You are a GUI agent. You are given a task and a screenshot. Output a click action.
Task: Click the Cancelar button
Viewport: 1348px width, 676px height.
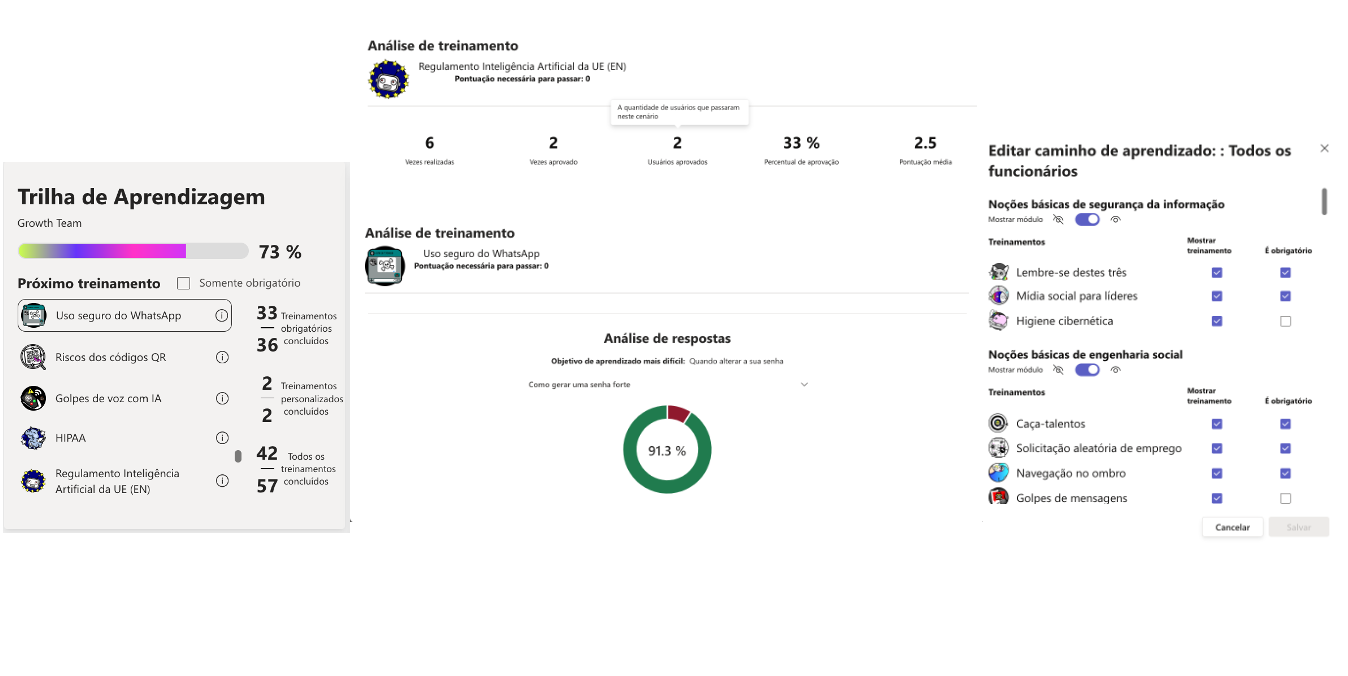pyautogui.click(x=1232, y=527)
